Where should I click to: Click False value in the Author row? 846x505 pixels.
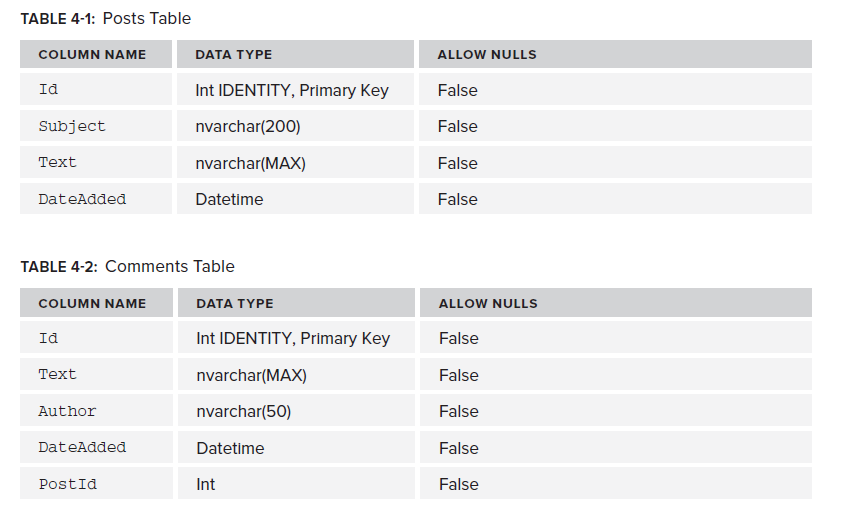point(459,411)
